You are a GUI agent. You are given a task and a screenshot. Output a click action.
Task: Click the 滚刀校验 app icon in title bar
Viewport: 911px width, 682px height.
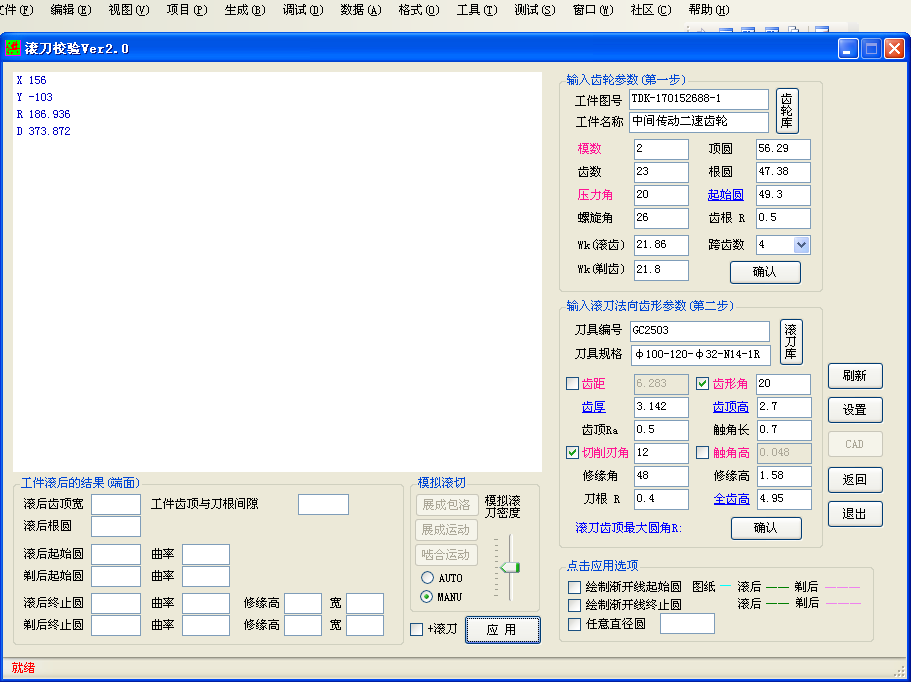pos(12,48)
